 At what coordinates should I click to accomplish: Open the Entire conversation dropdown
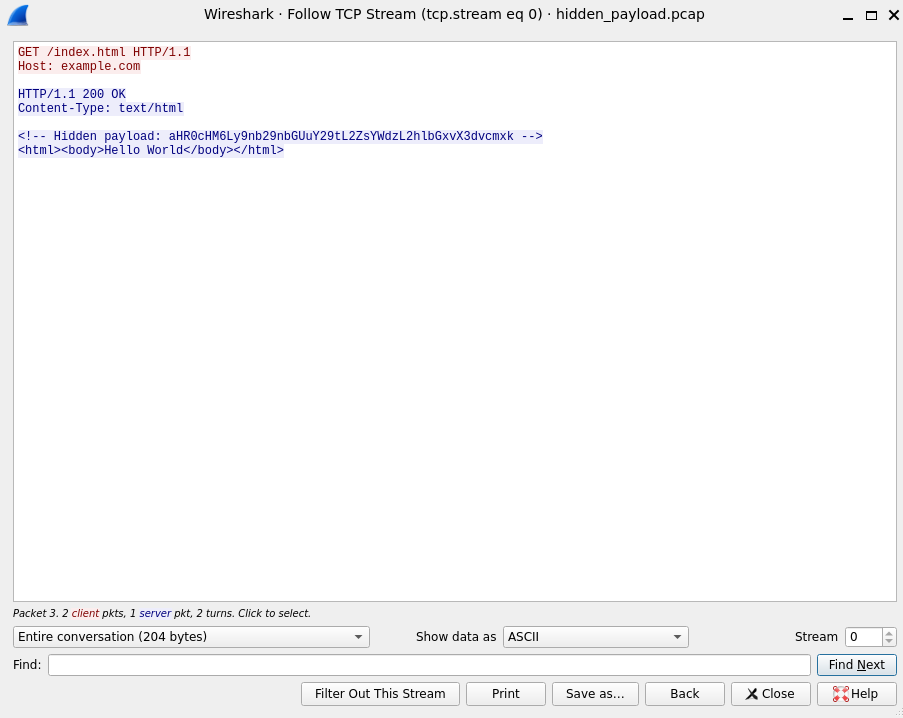point(190,637)
